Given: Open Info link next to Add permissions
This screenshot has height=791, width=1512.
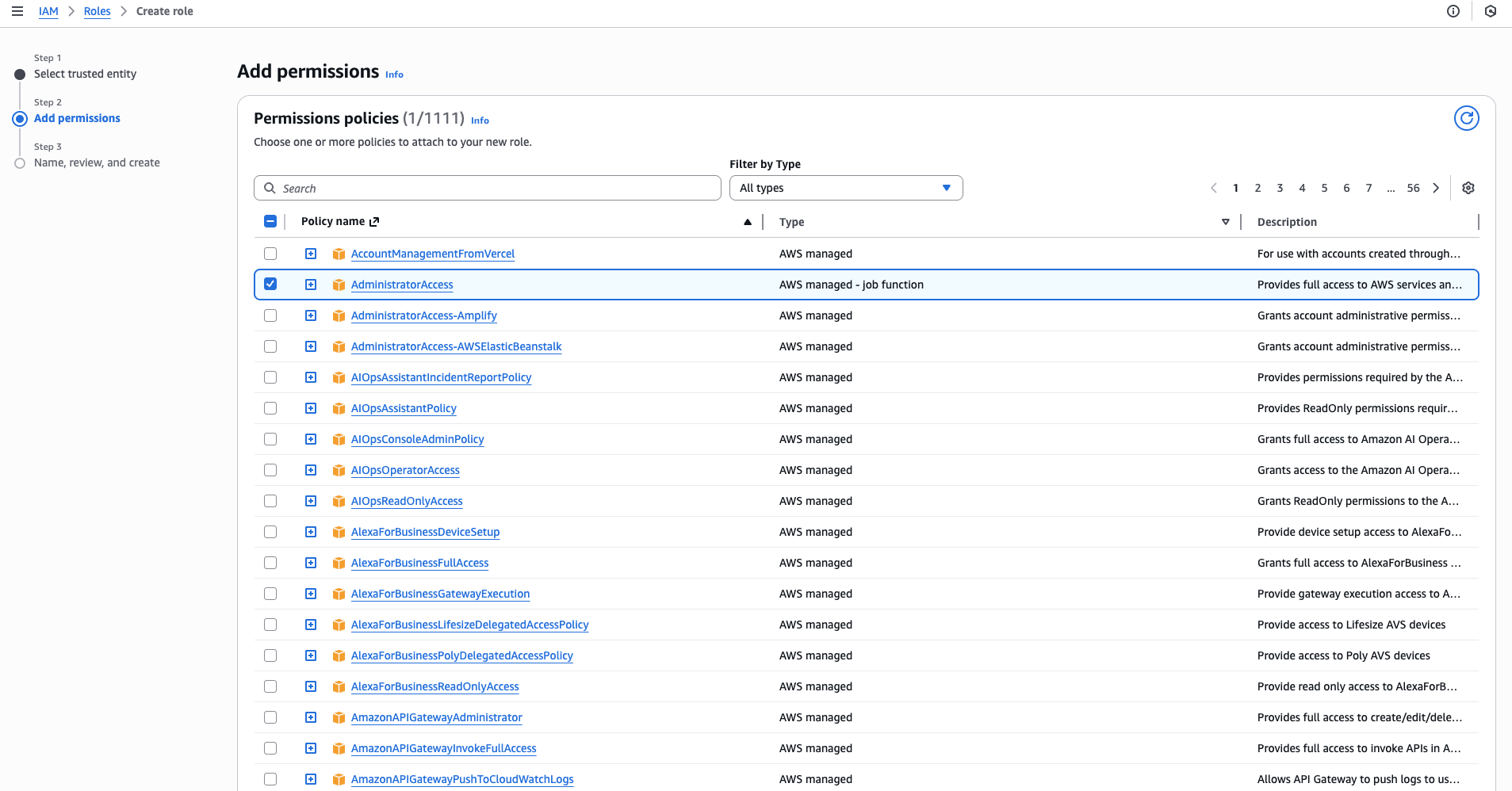Looking at the screenshot, I should pos(394,75).
